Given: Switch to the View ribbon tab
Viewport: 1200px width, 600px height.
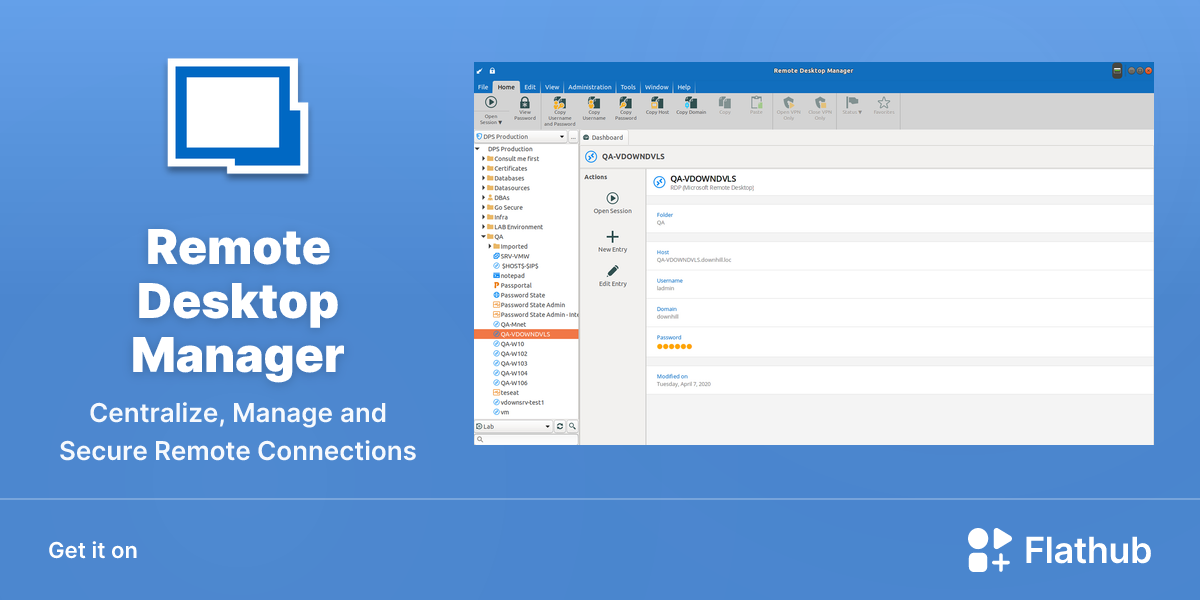Looking at the screenshot, I should (552, 87).
